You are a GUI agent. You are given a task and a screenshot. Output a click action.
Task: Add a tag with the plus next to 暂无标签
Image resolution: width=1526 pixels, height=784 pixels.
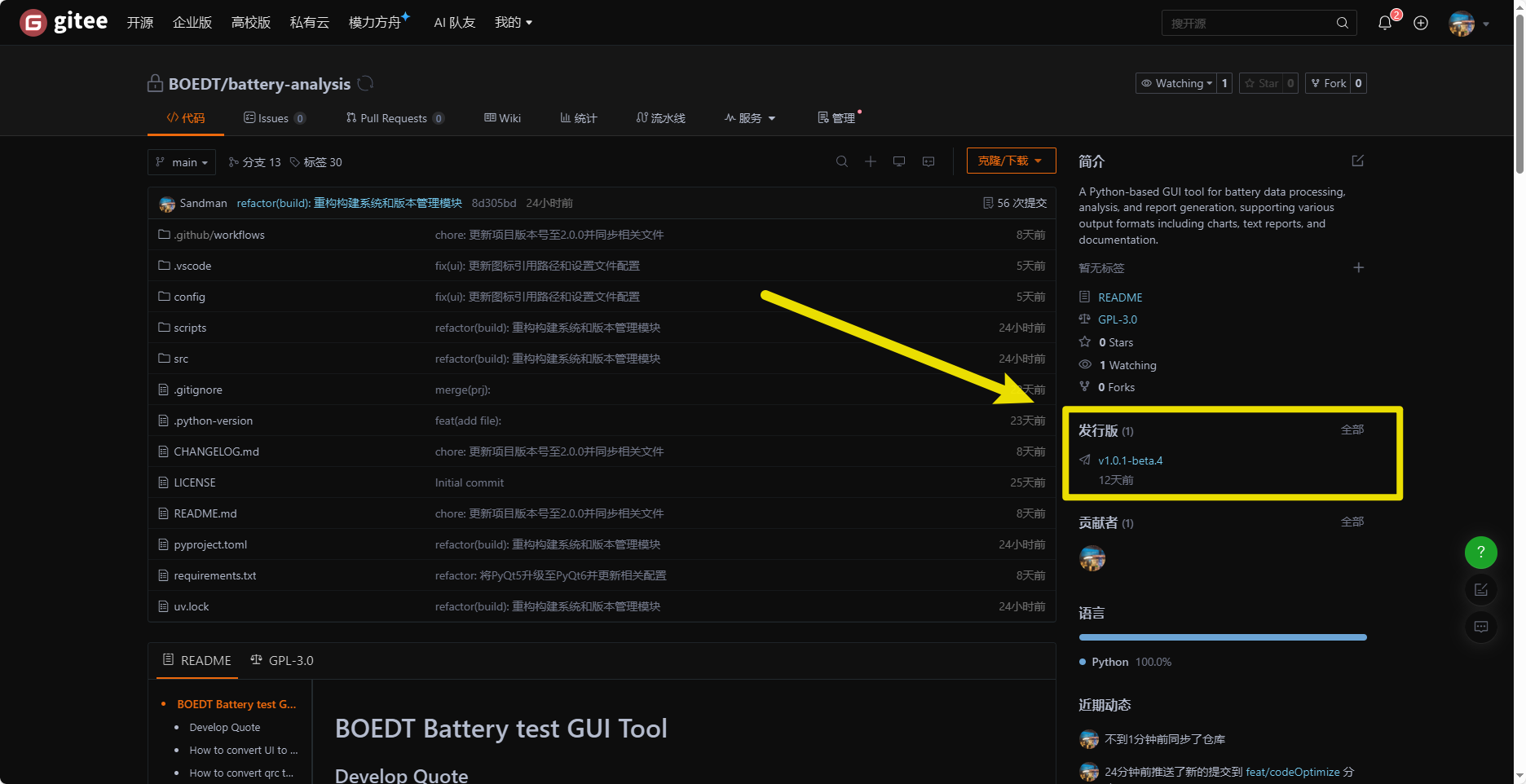pyautogui.click(x=1358, y=267)
